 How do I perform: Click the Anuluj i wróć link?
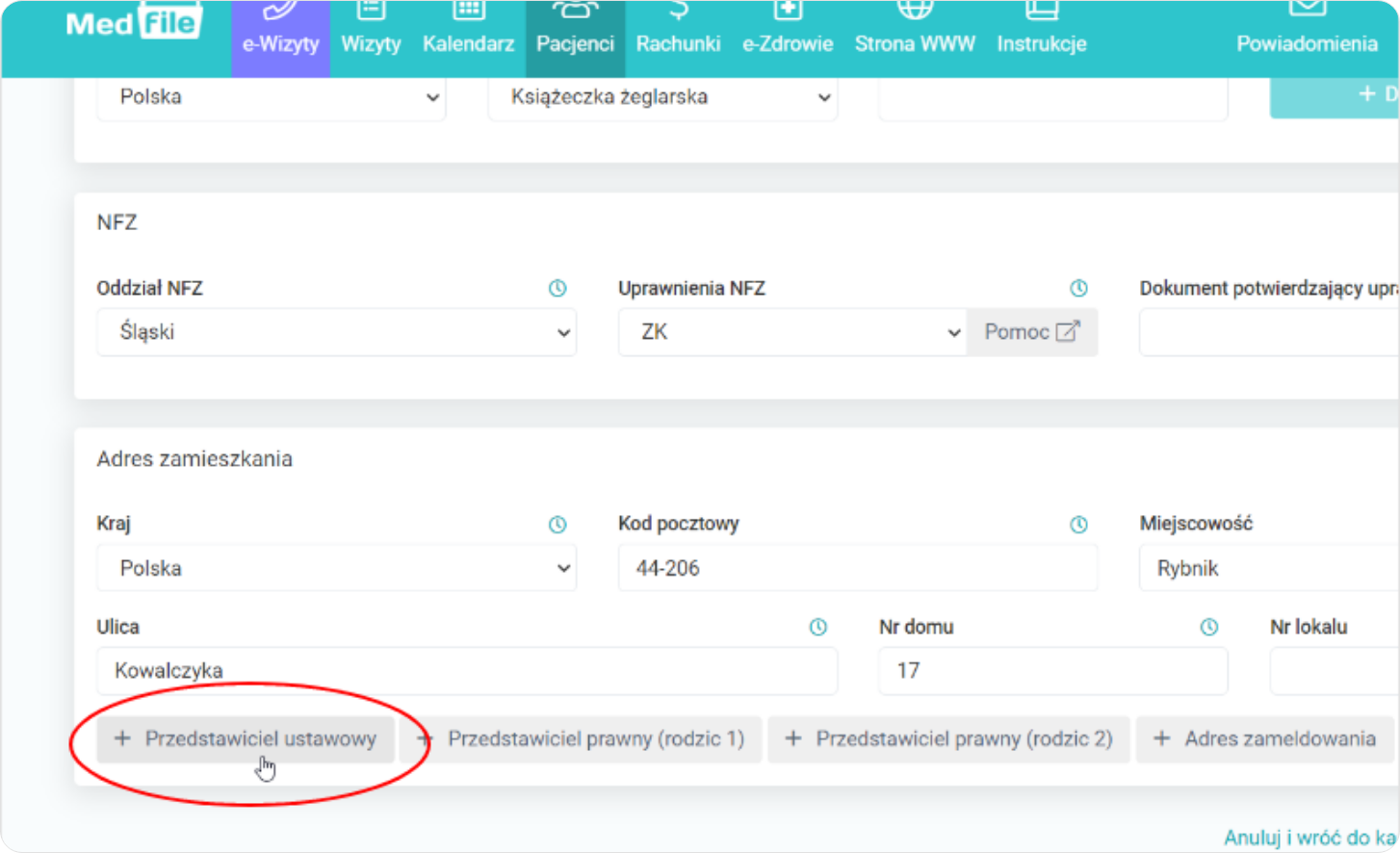[1310, 838]
